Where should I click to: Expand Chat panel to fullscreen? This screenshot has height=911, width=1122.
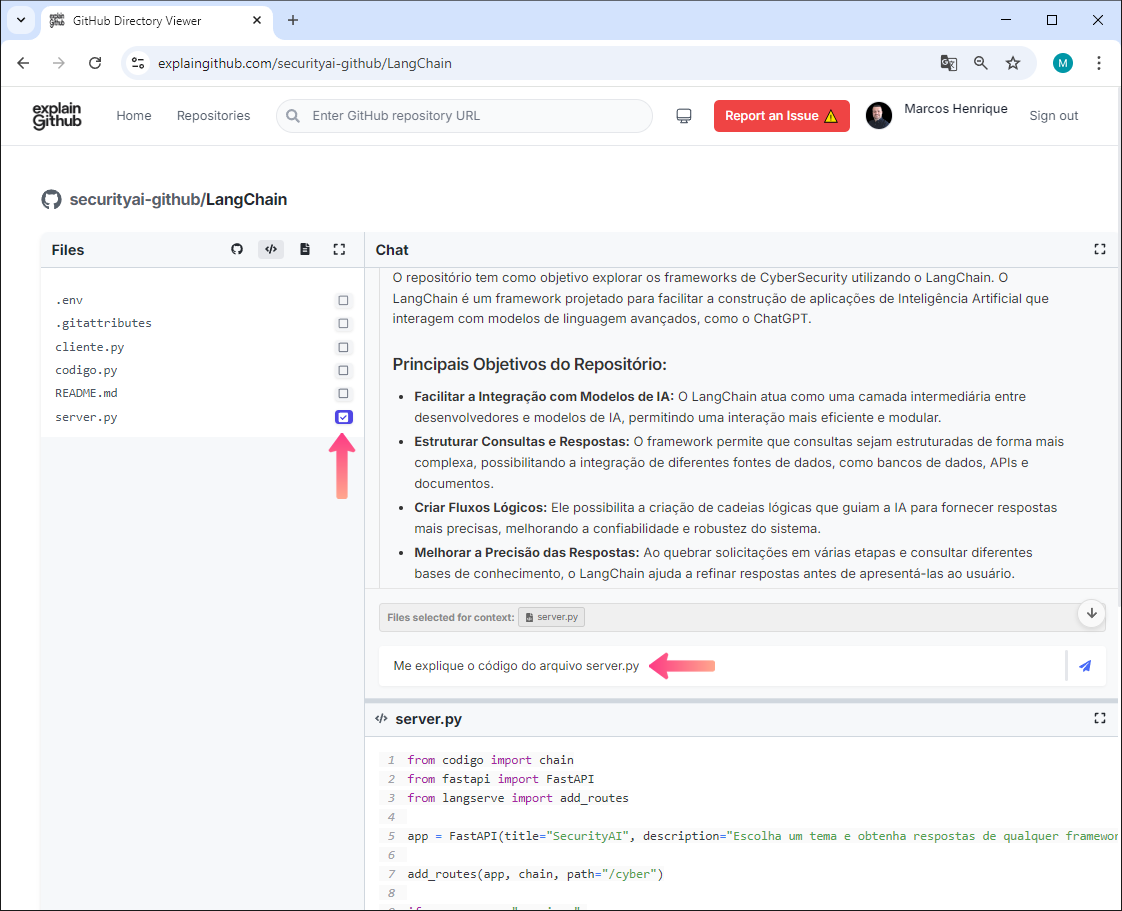(1100, 249)
